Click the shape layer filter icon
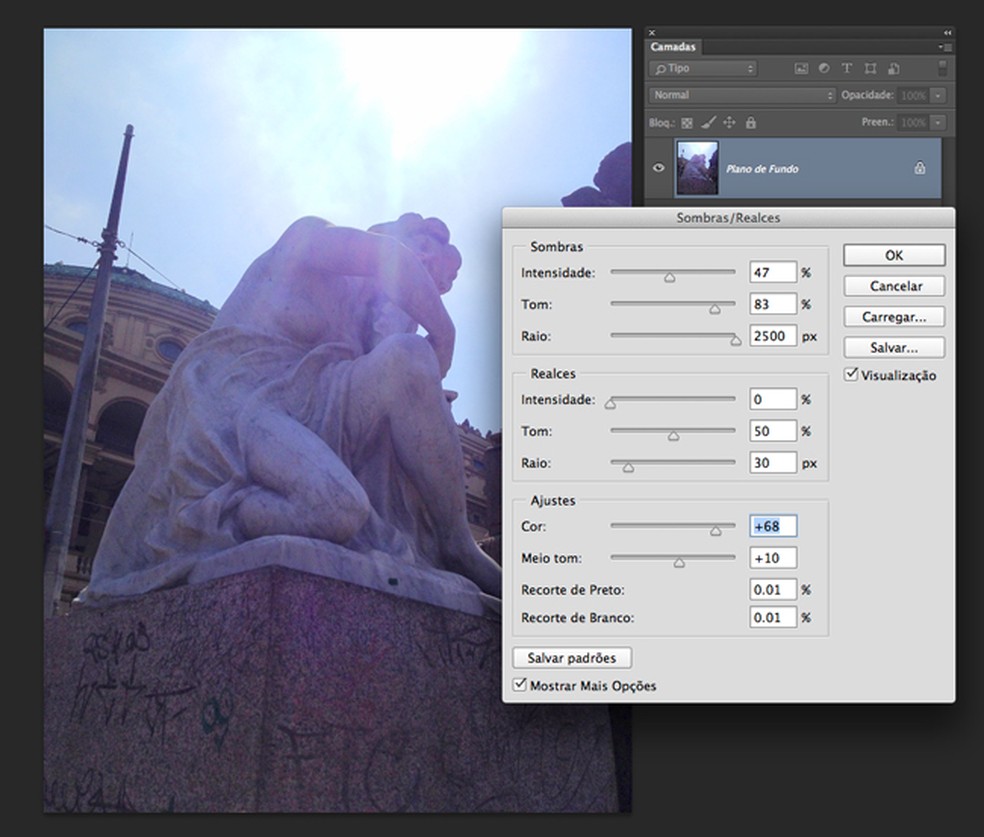 [870, 69]
